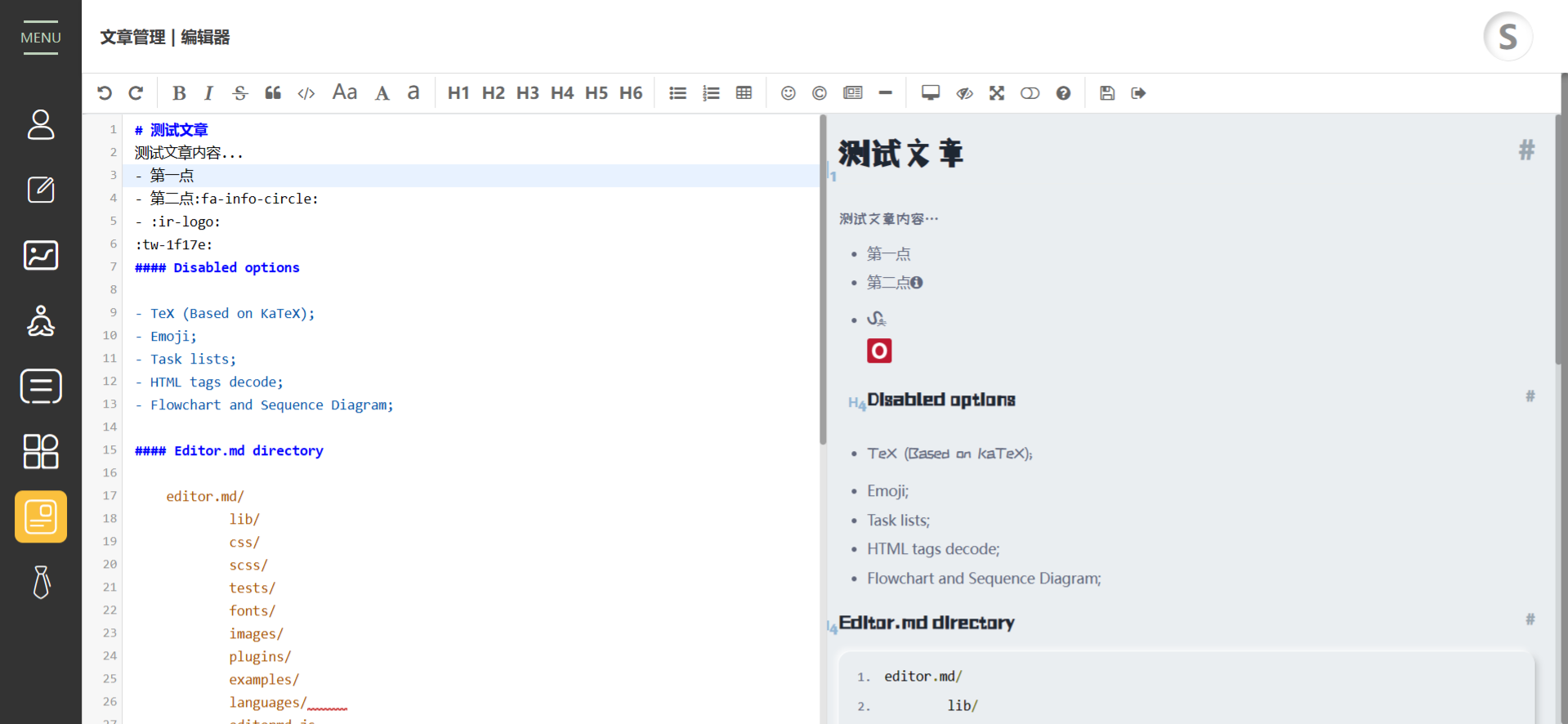The height and width of the screenshot is (724, 1568).
Task: Click the red O emoji in preview
Action: pos(879,351)
